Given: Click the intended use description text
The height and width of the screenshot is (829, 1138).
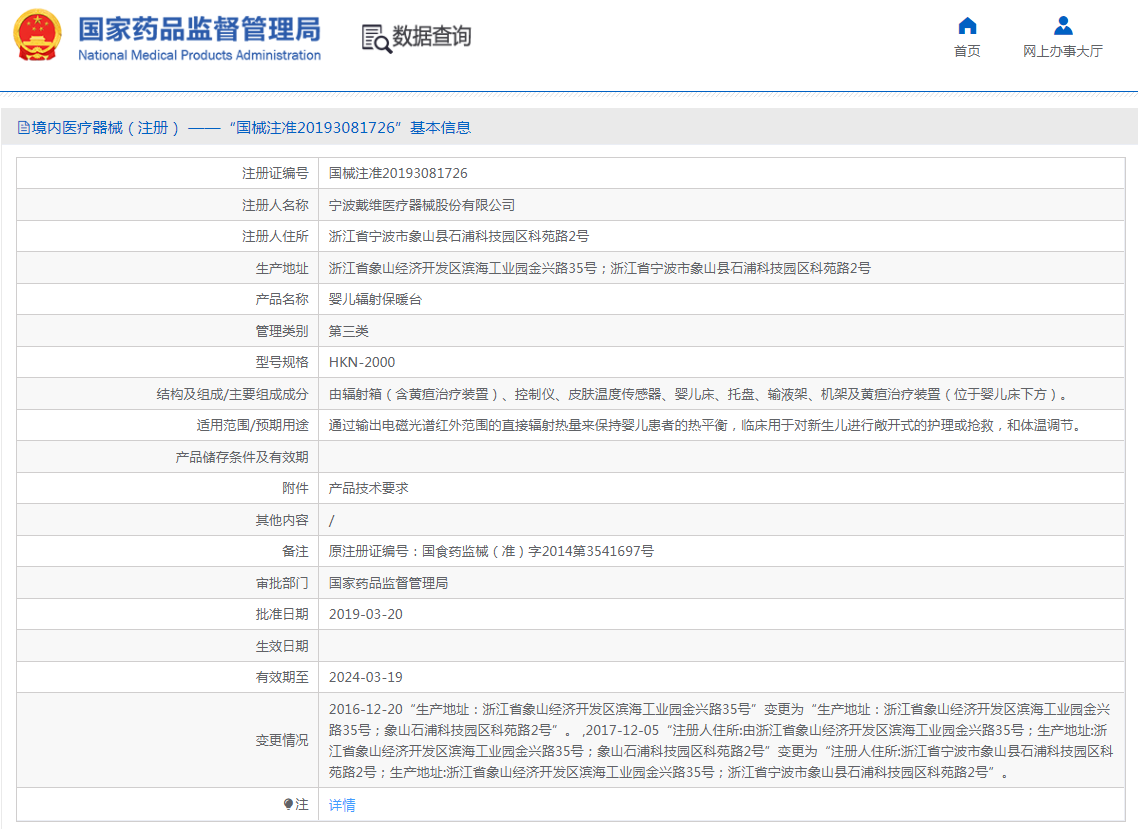Looking at the screenshot, I should click(707, 425).
